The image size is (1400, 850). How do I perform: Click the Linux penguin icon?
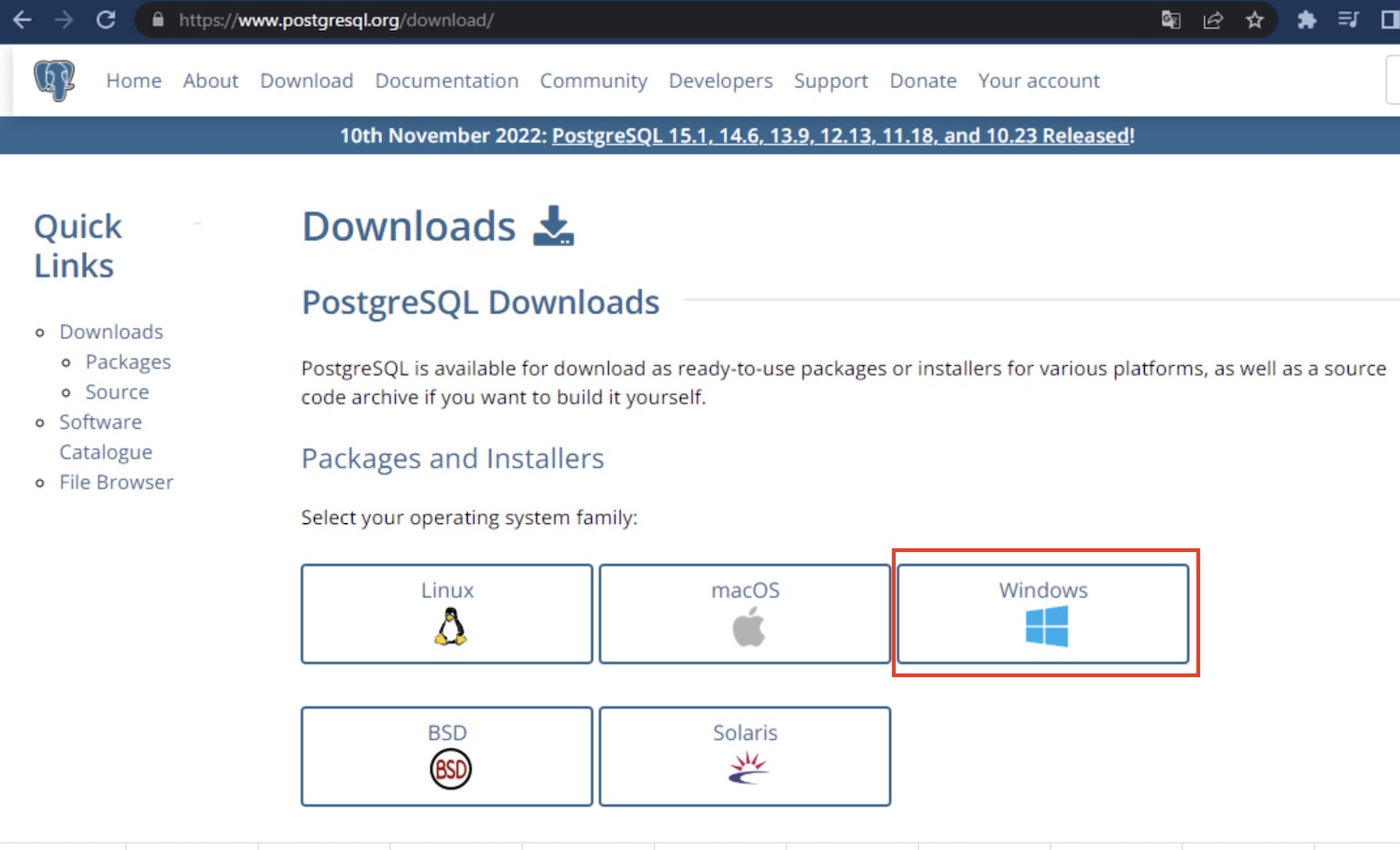click(x=450, y=627)
